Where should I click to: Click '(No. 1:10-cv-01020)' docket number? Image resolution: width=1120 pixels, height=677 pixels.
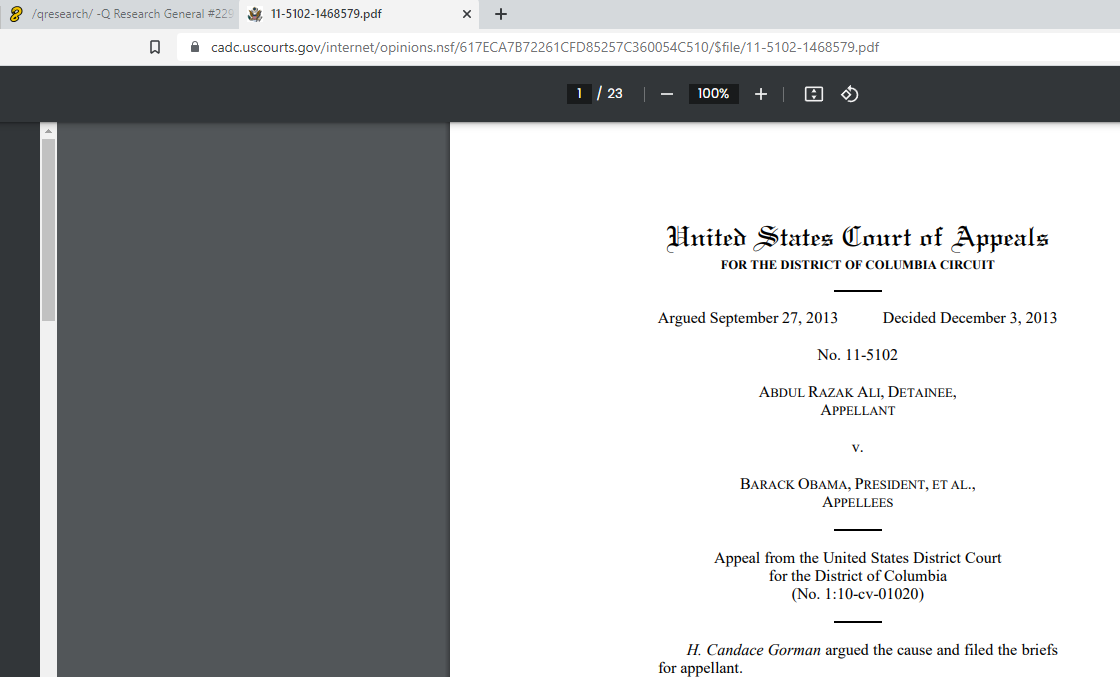[857, 594]
